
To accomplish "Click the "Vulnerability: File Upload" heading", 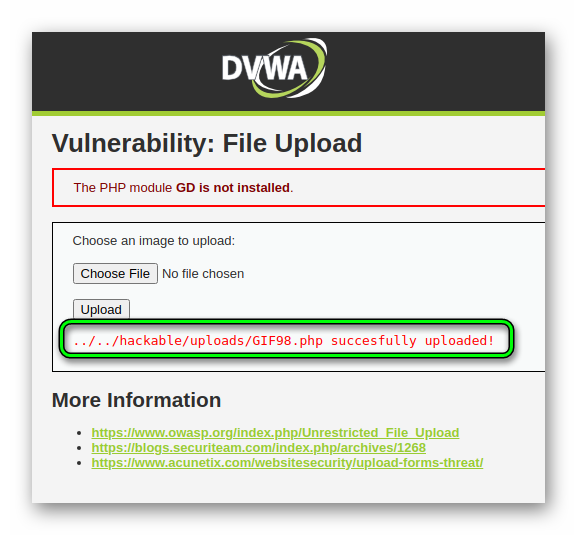I will pyautogui.click(x=207, y=143).
